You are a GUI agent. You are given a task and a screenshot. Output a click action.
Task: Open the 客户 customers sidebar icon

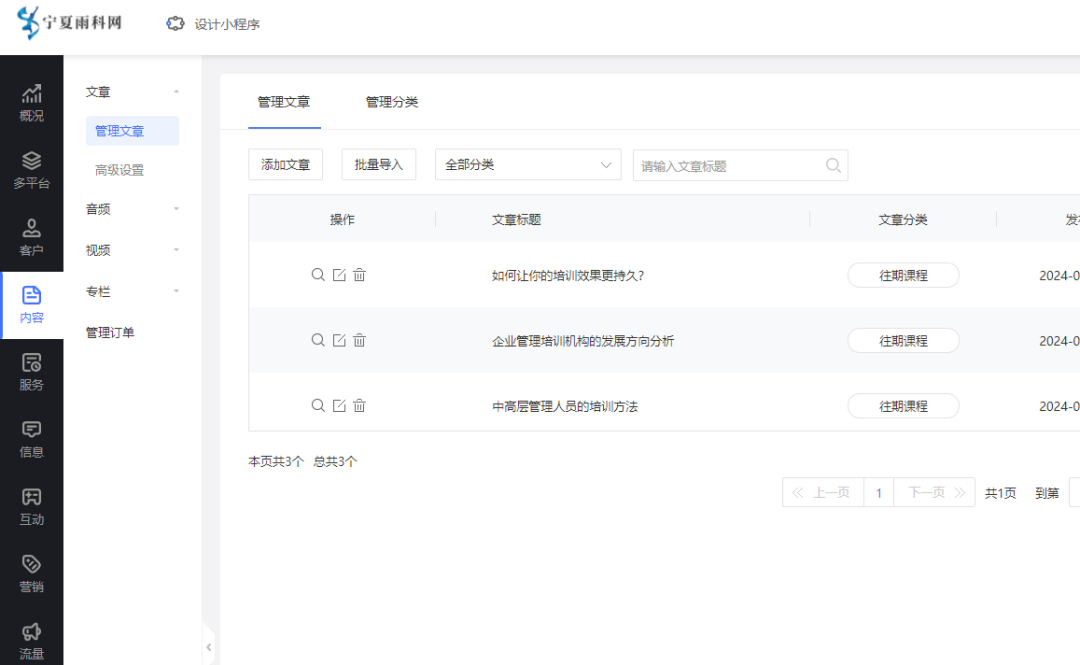[32, 238]
